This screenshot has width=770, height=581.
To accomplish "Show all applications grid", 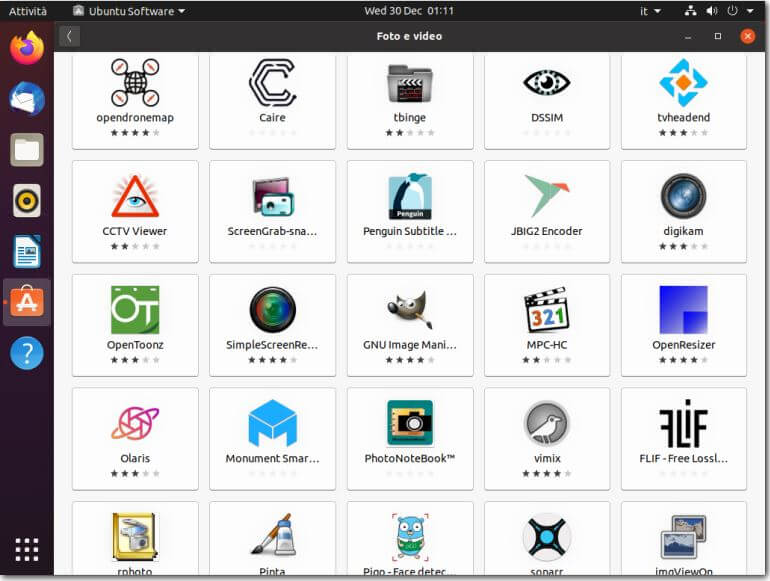I will coord(27,550).
